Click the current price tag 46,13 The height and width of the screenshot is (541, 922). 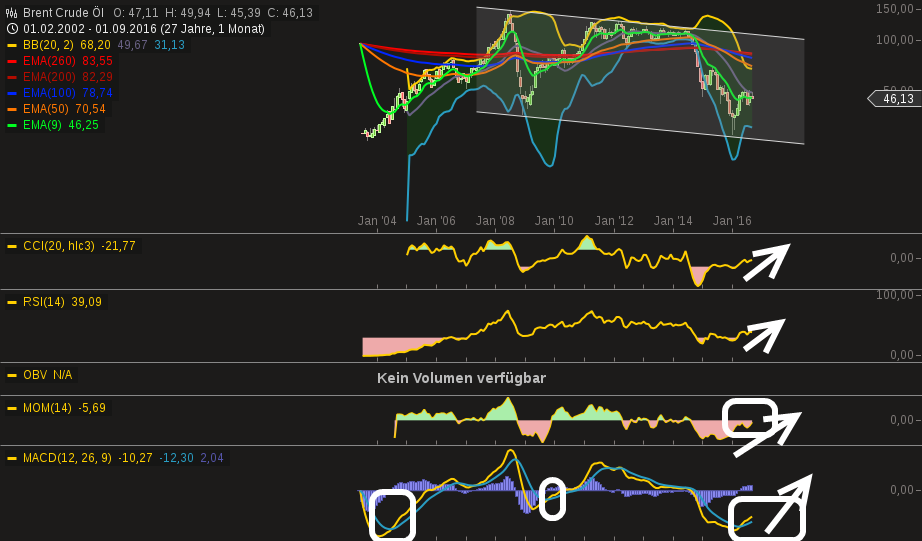897,99
